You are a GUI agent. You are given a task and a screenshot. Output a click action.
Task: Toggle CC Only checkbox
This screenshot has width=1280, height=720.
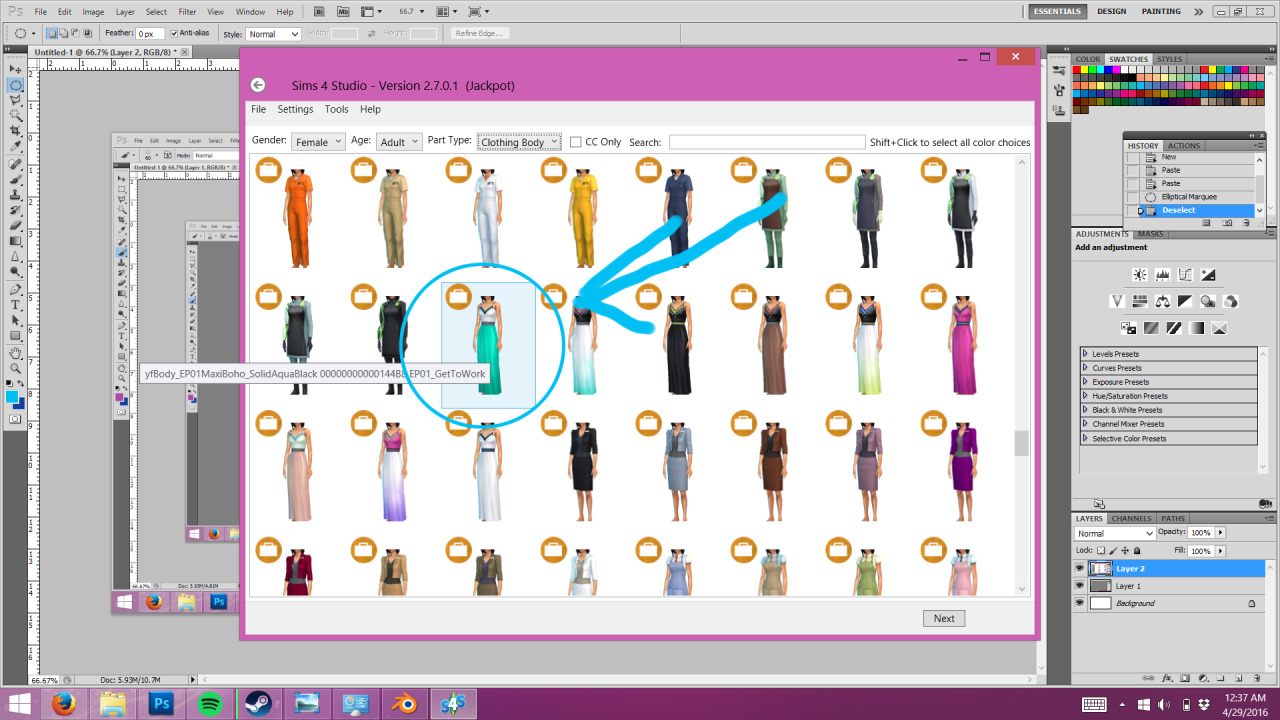tap(576, 142)
